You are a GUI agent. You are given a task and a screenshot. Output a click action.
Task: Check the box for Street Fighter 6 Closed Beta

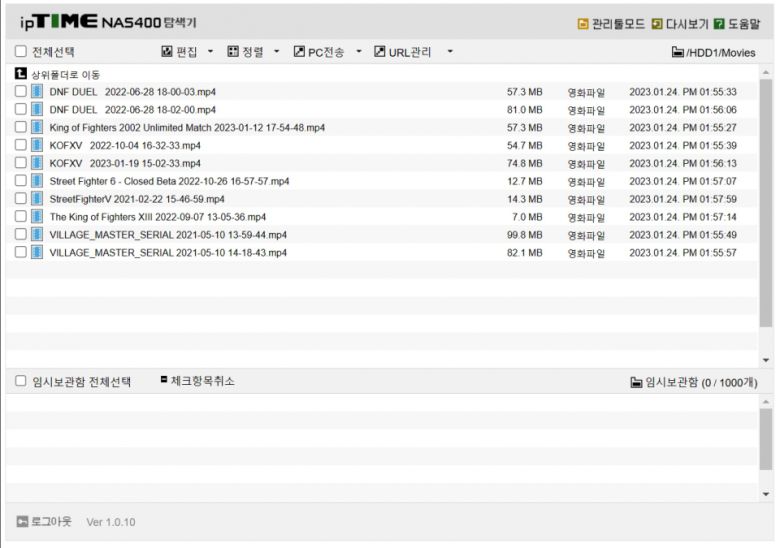pyautogui.click(x=21, y=181)
